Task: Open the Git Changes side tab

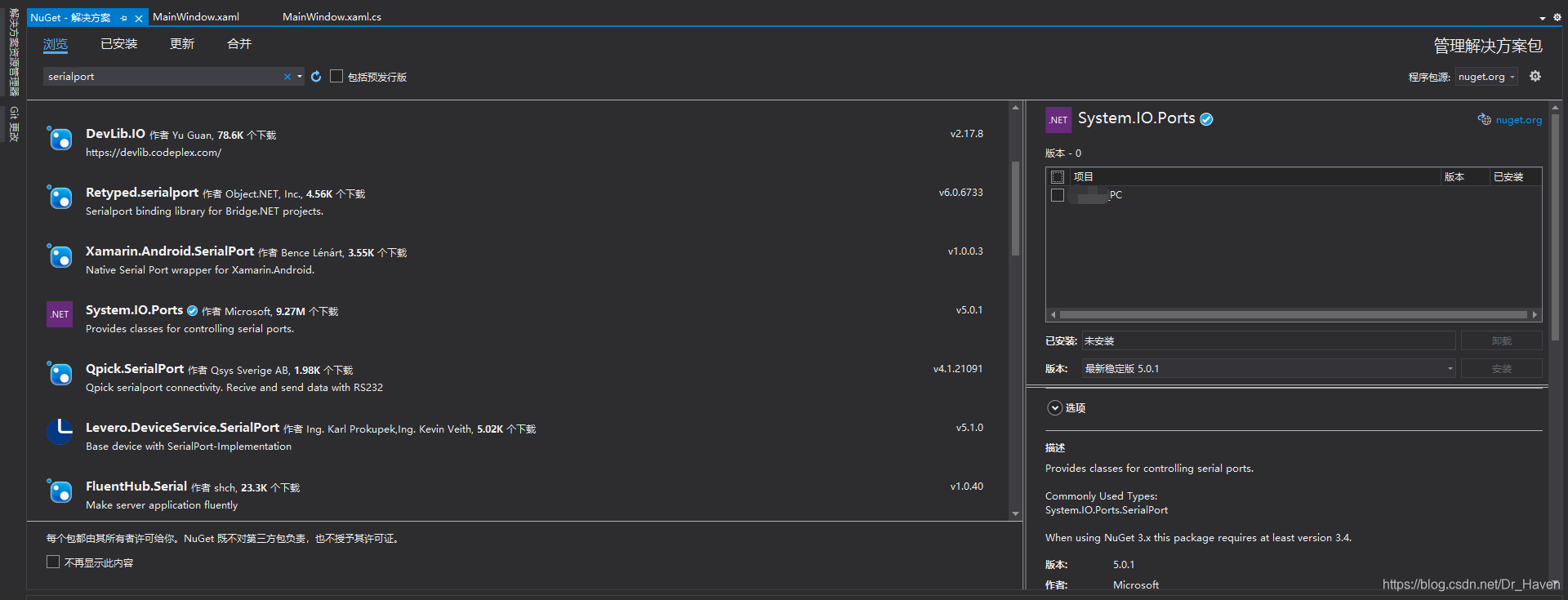Action: 14,124
